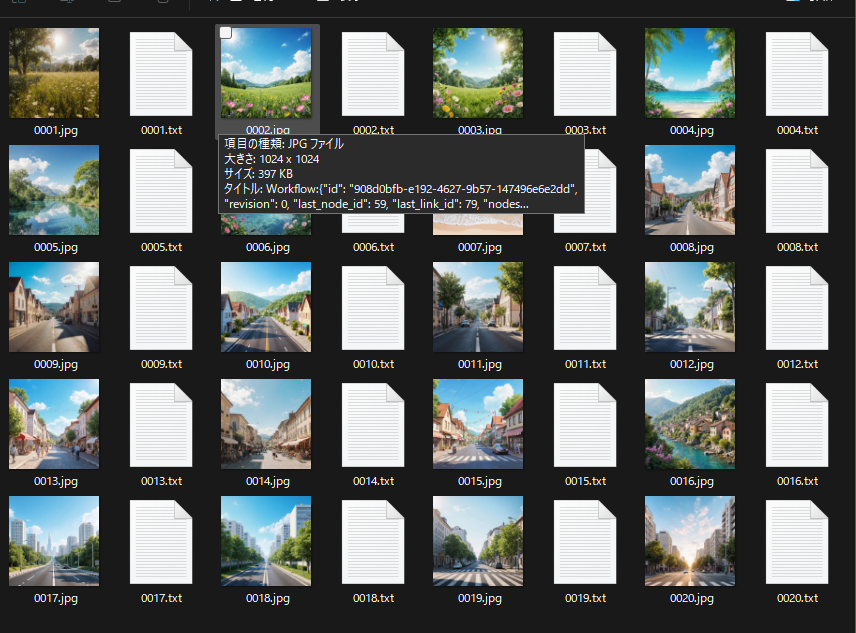Click the 0018.jpg file name label
The width and height of the screenshot is (856, 633).
[x=267, y=598]
